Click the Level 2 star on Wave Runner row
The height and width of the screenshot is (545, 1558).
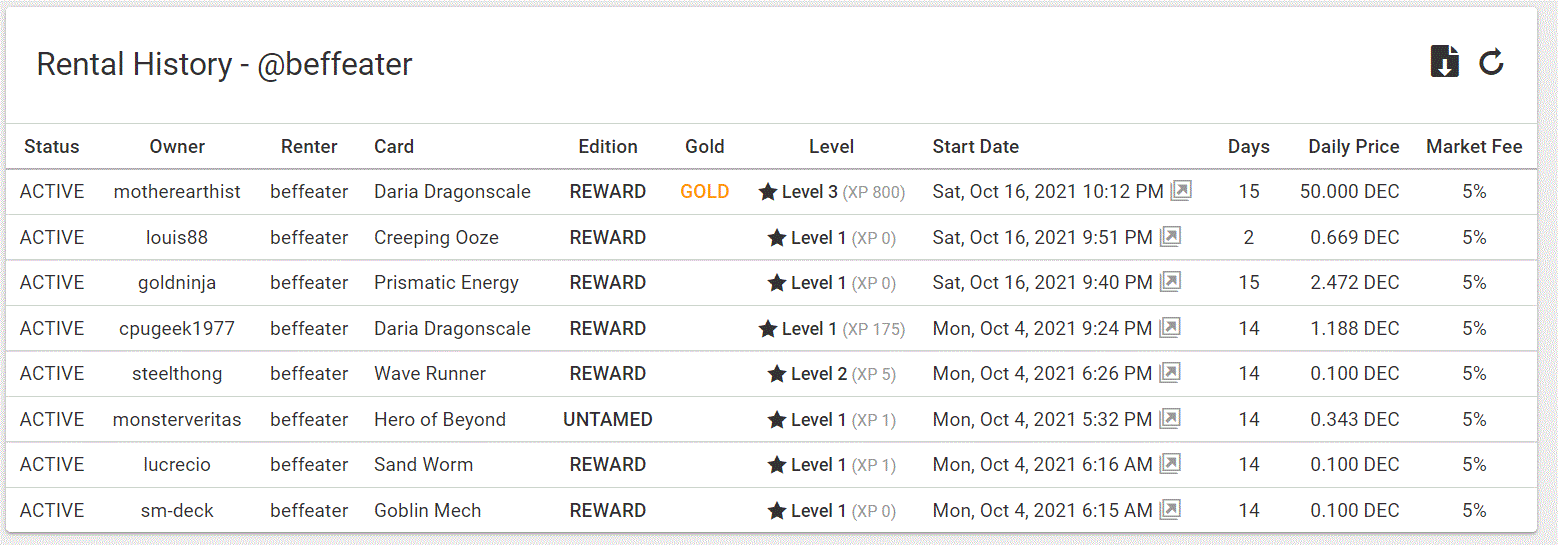pyautogui.click(x=777, y=373)
